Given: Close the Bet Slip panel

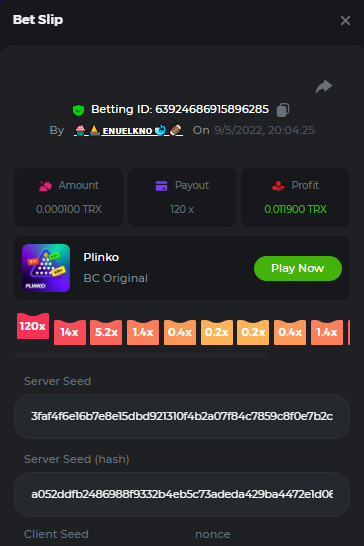Looking at the screenshot, I should point(345,21).
